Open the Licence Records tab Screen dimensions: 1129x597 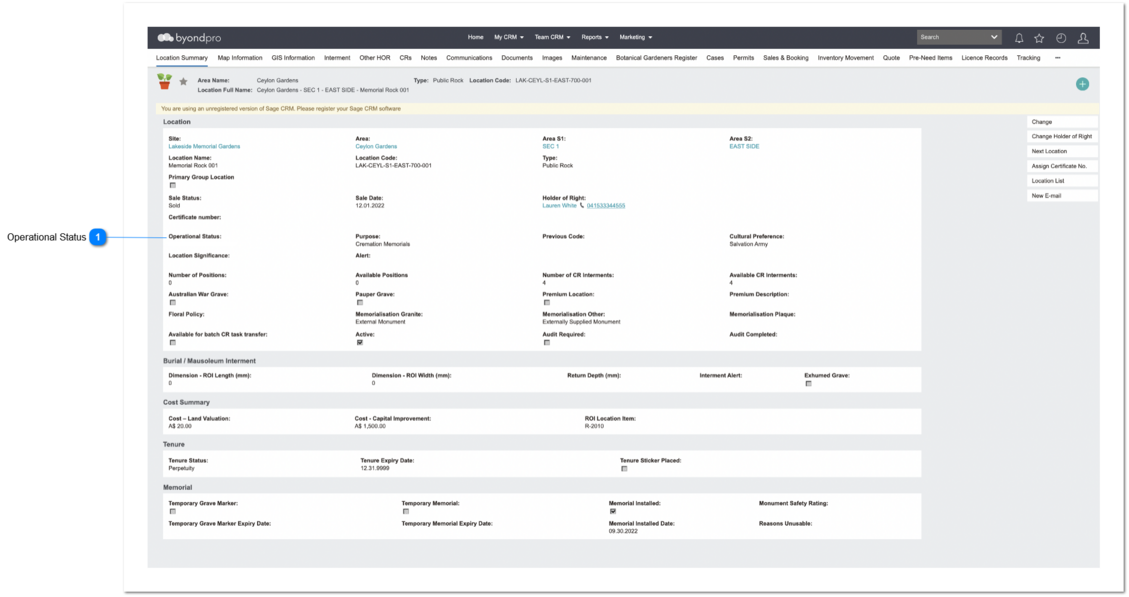[984, 58]
